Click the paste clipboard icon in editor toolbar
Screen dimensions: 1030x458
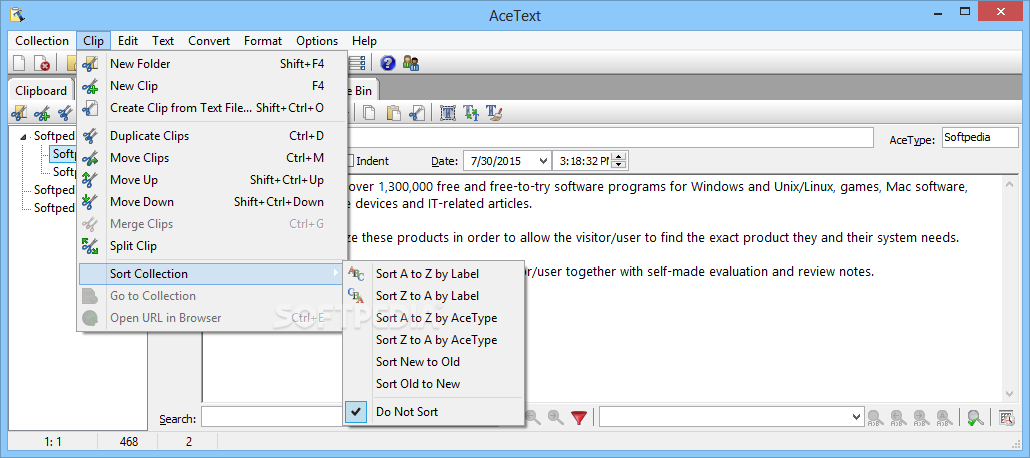point(393,113)
